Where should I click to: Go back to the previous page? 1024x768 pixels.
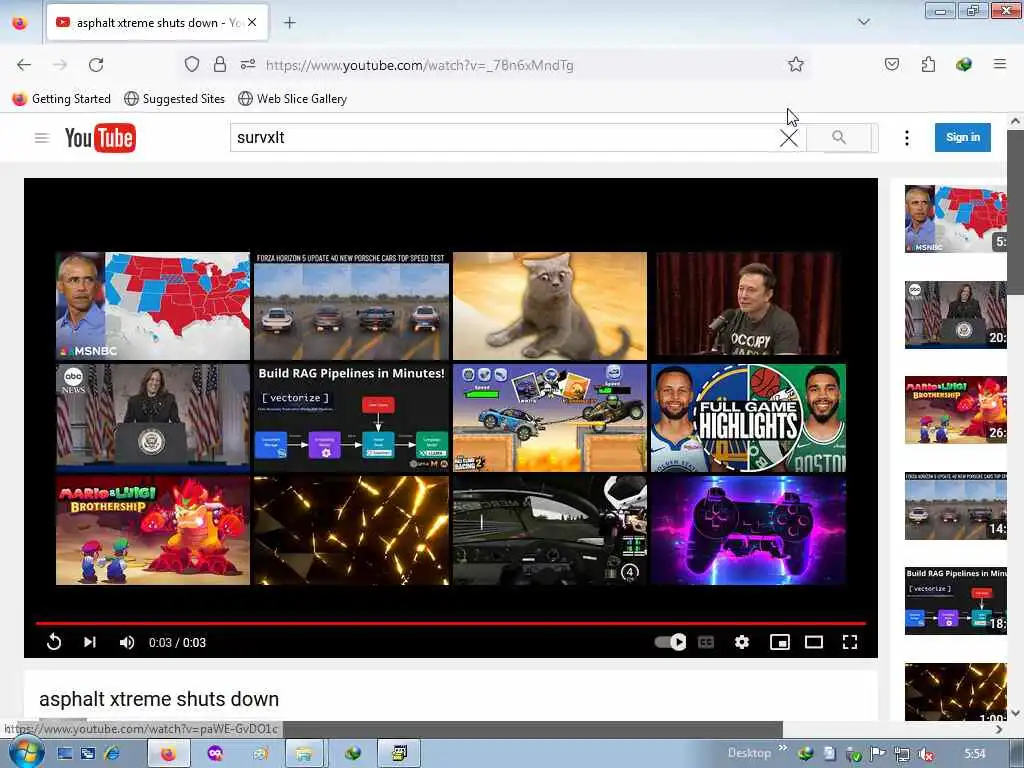(x=24, y=65)
